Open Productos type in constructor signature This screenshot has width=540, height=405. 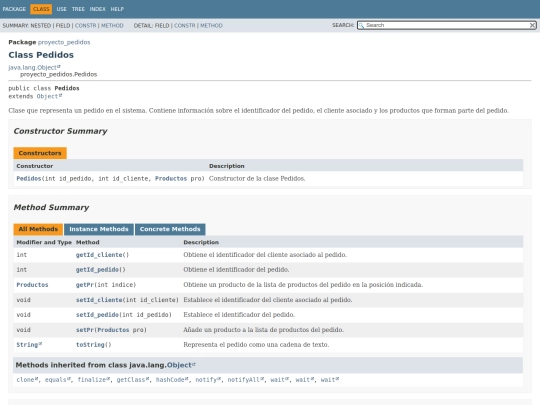tap(171, 178)
